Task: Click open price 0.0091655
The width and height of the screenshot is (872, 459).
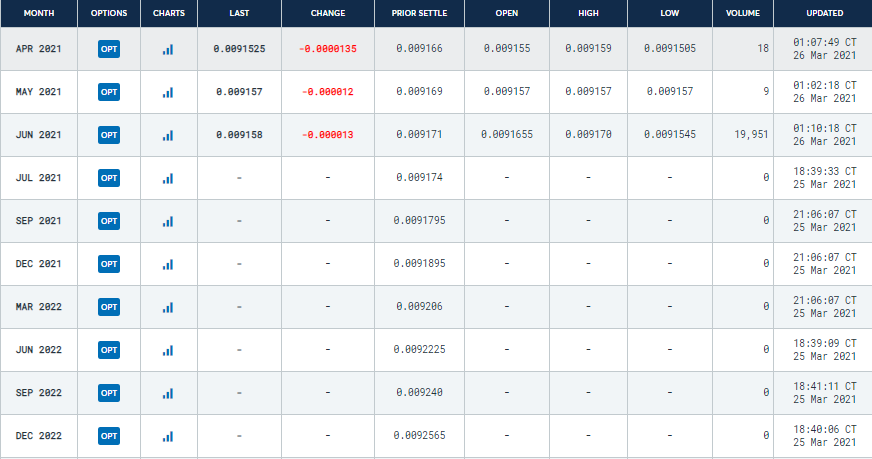Action: 507,134
